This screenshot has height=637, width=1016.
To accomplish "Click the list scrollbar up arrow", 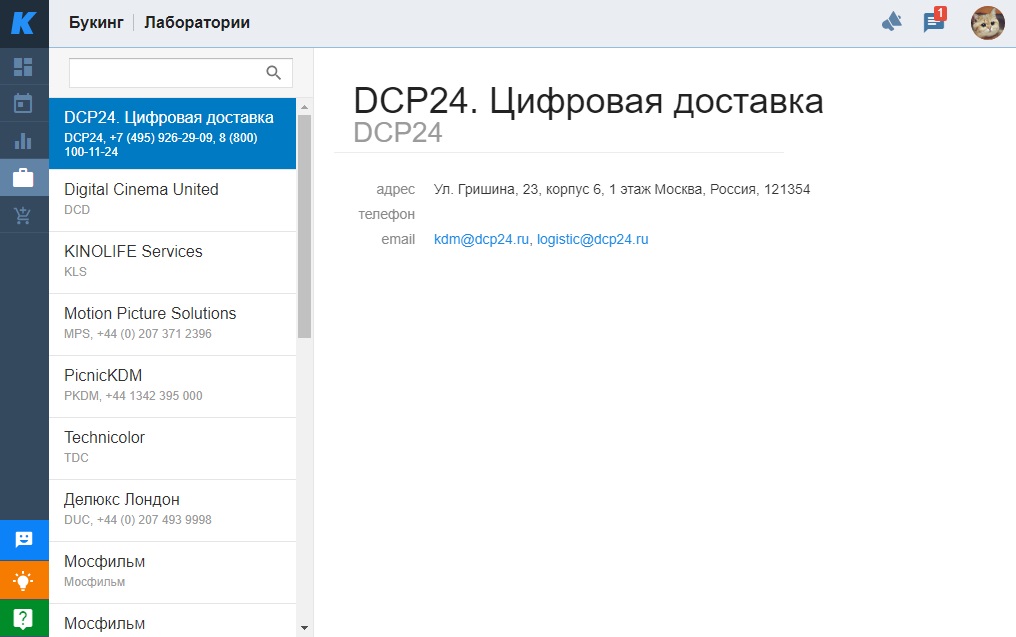I will coord(305,107).
